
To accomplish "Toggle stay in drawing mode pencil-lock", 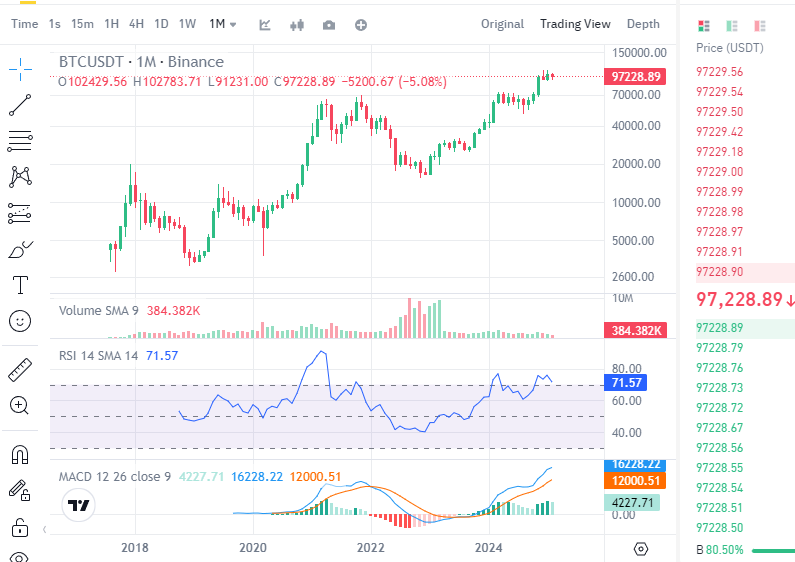I will tap(20, 490).
